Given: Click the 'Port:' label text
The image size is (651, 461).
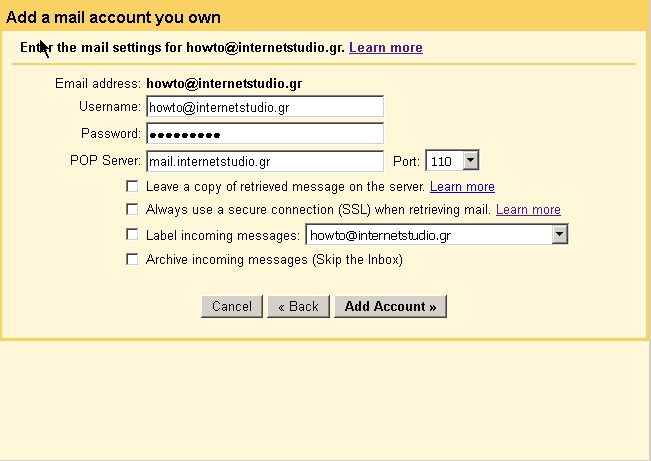Looking at the screenshot, I should [x=407, y=161].
